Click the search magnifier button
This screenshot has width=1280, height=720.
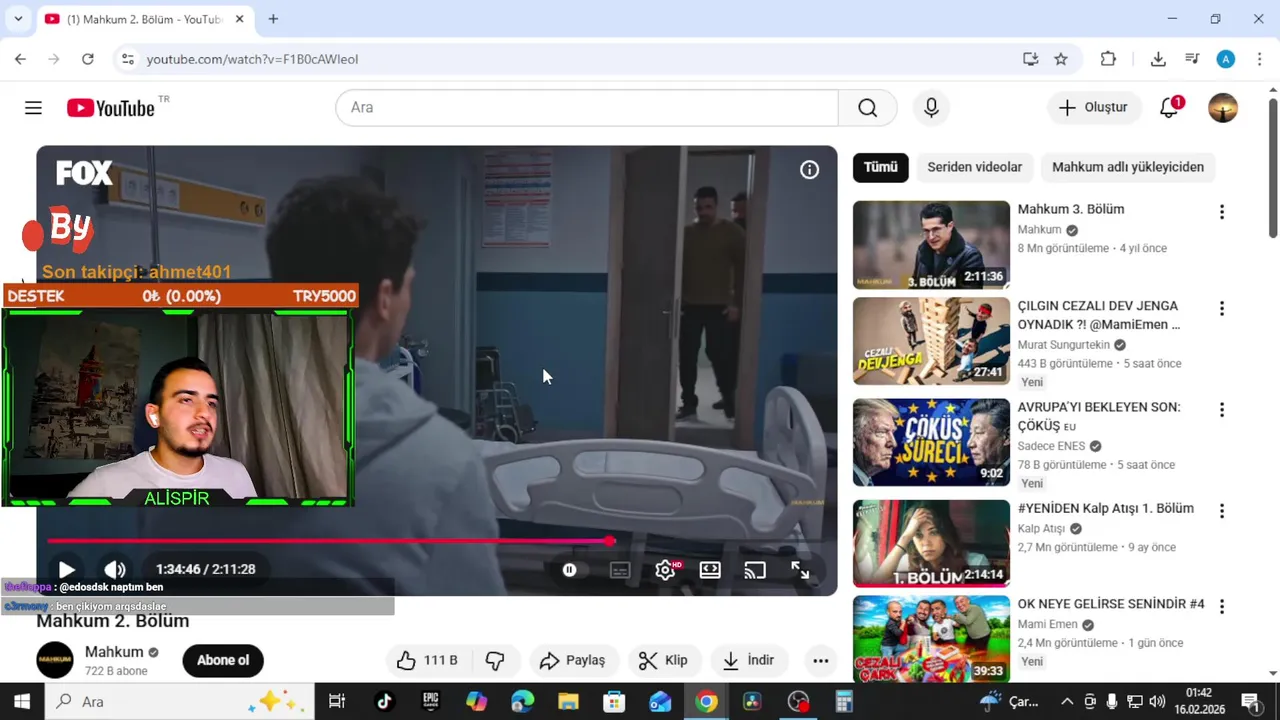coord(867,108)
